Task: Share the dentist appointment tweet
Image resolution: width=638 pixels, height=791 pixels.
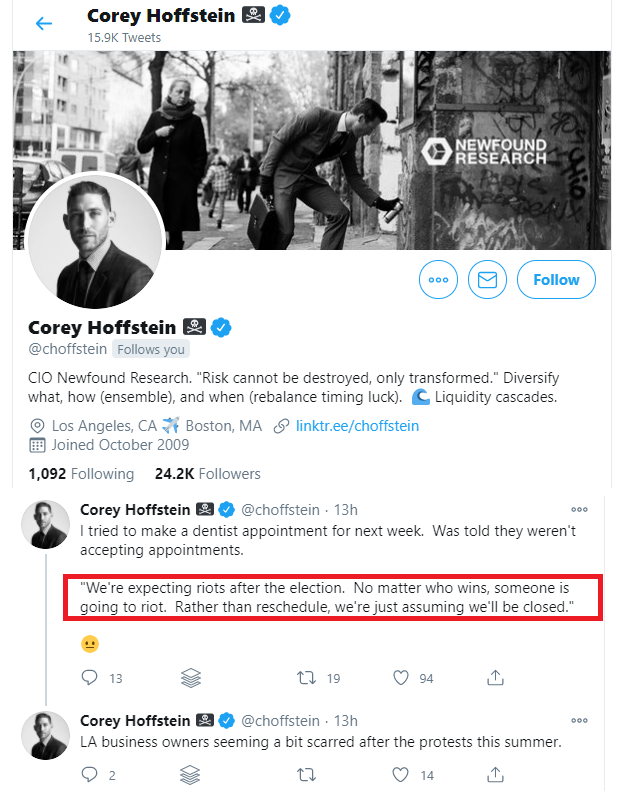Action: click(495, 677)
